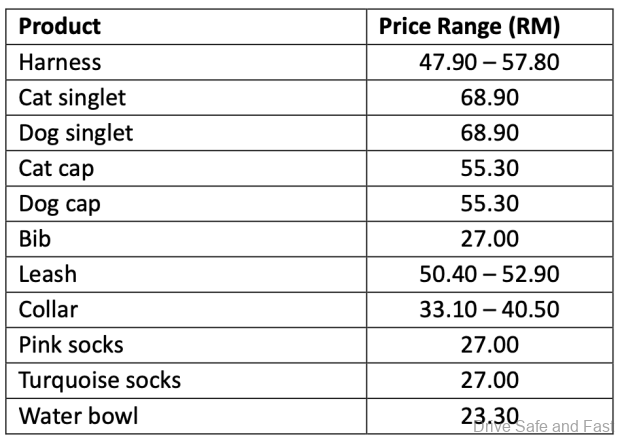Click the Leash product cell
Viewport: 620px width, 437px height.
tap(49, 274)
